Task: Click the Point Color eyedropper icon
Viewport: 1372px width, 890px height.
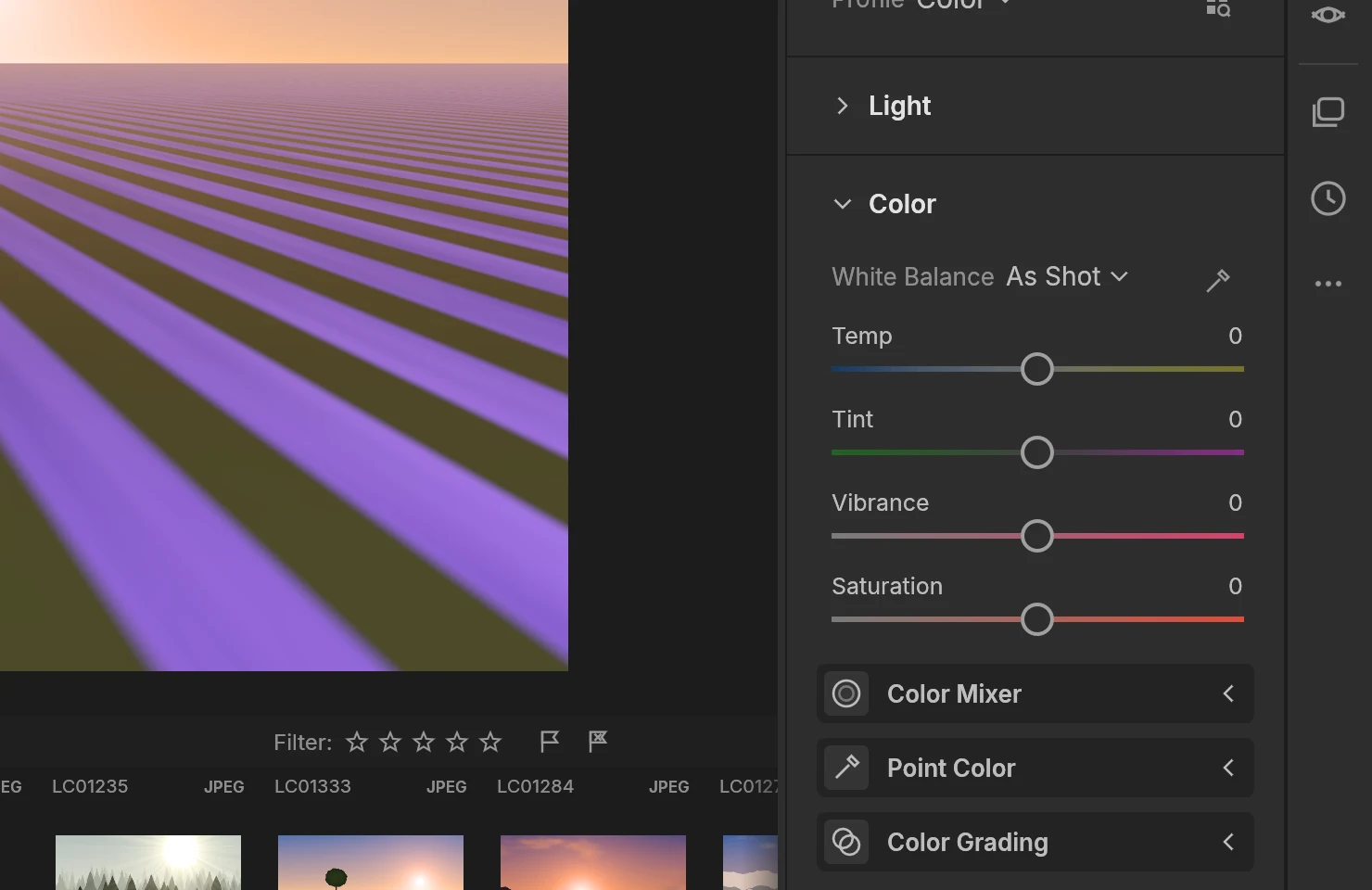Action: pos(846,768)
